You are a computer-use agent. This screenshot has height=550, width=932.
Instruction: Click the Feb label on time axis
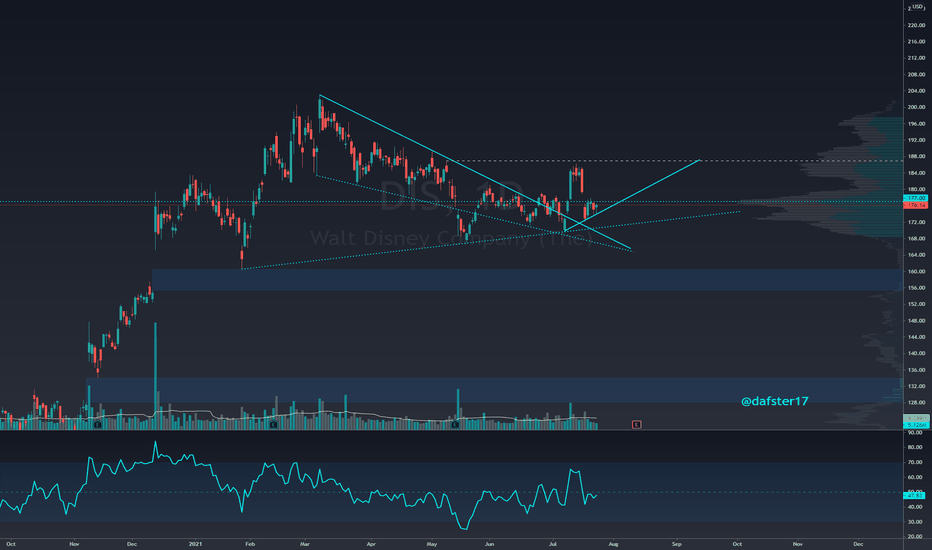click(x=250, y=544)
